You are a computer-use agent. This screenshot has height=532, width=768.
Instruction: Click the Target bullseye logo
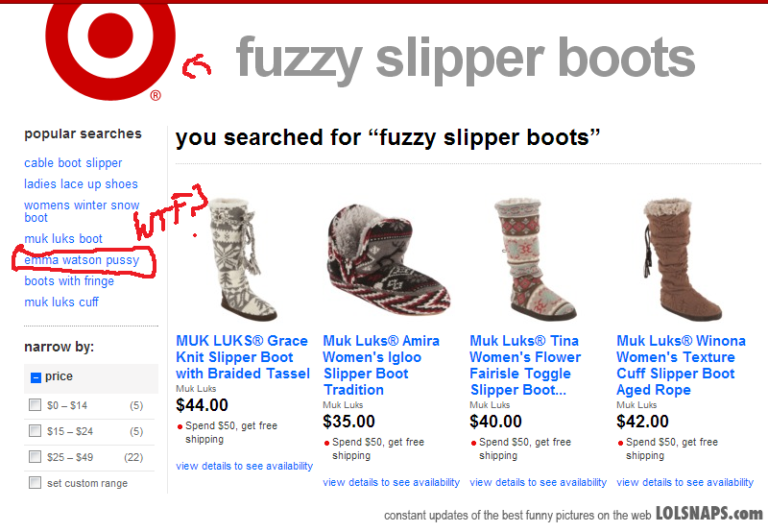coord(110,50)
